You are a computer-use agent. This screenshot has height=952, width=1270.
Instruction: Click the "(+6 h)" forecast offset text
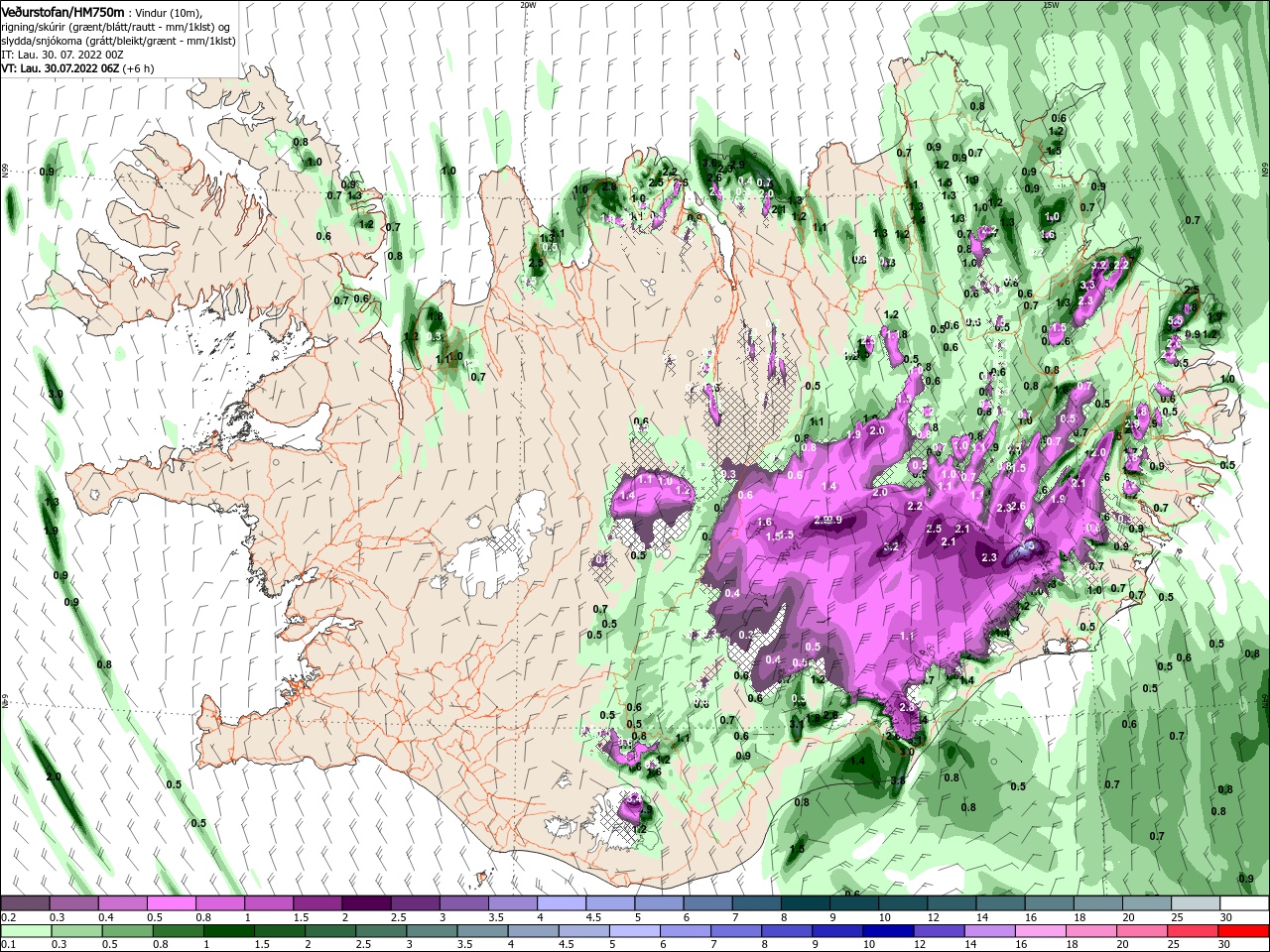click(139, 68)
